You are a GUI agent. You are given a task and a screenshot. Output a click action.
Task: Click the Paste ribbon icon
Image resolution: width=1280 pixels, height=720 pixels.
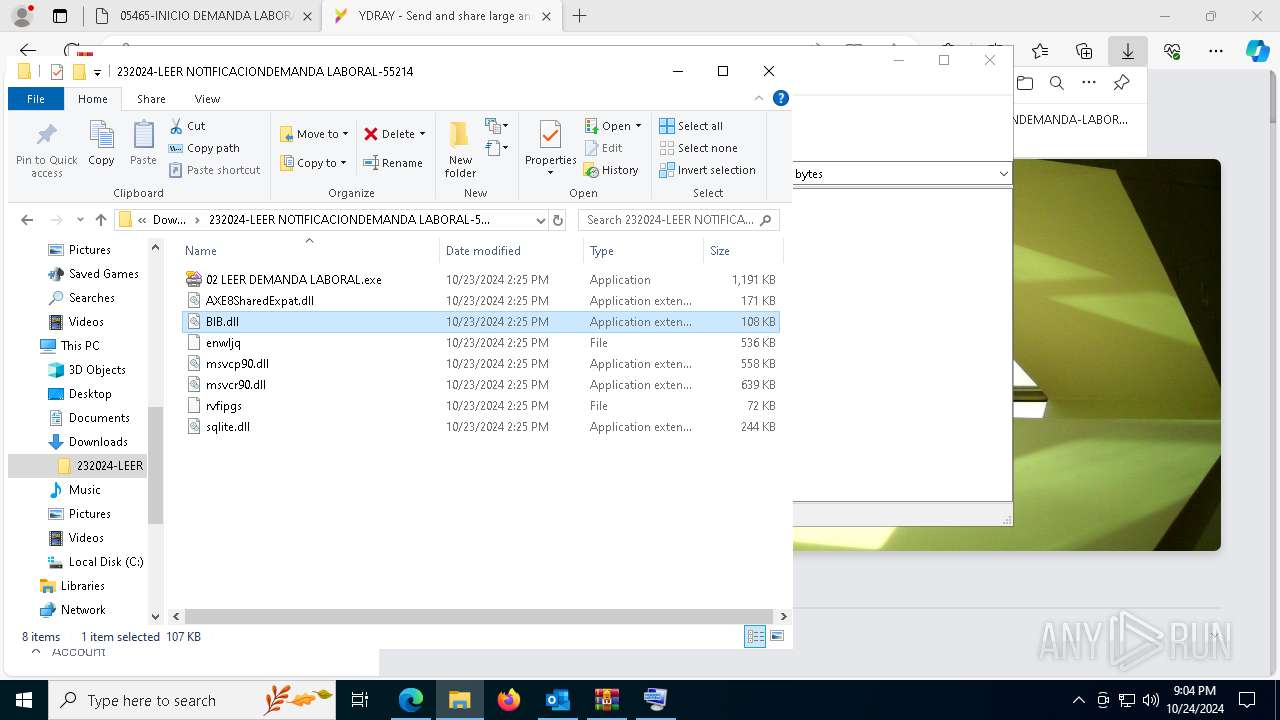[143, 143]
